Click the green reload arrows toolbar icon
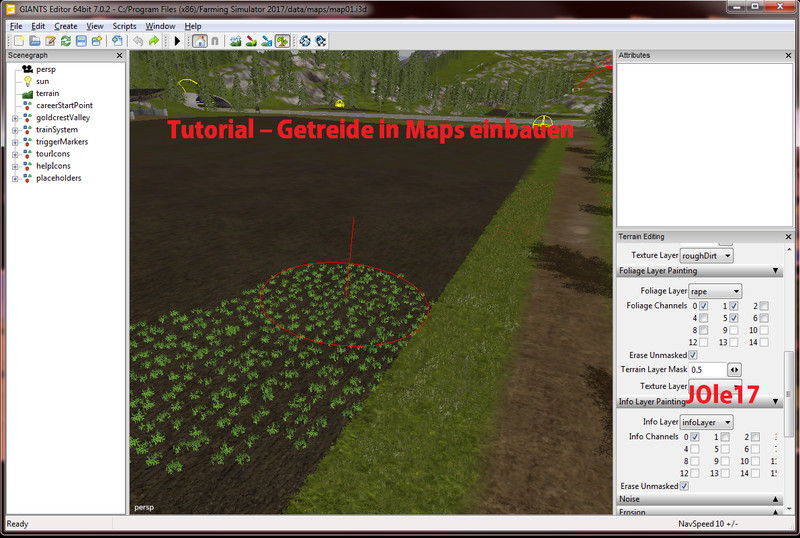 pos(66,41)
